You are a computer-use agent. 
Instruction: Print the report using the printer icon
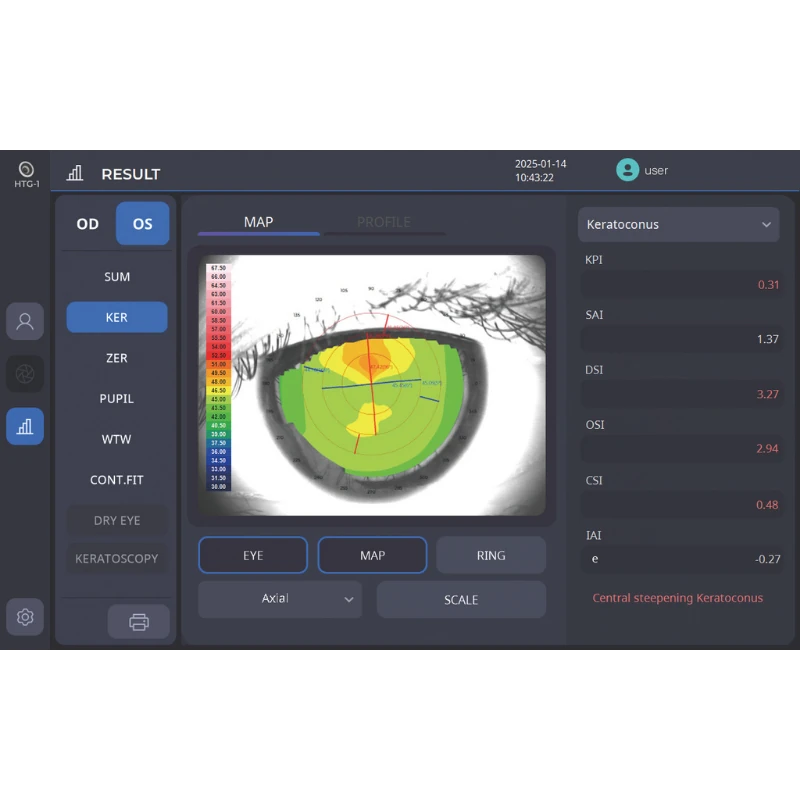point(138,621)
